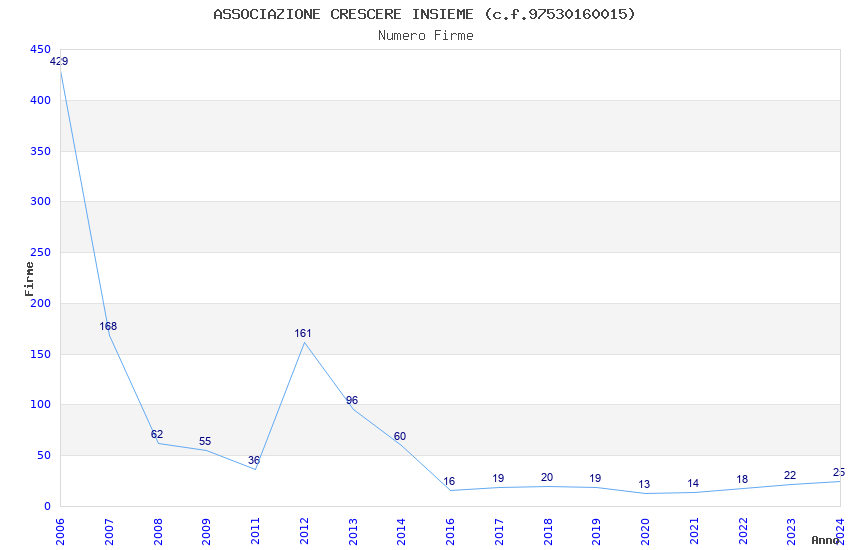Click the vertical Firme axis title
This screenshot has width=850, height=550.
(x=29, y=279)
